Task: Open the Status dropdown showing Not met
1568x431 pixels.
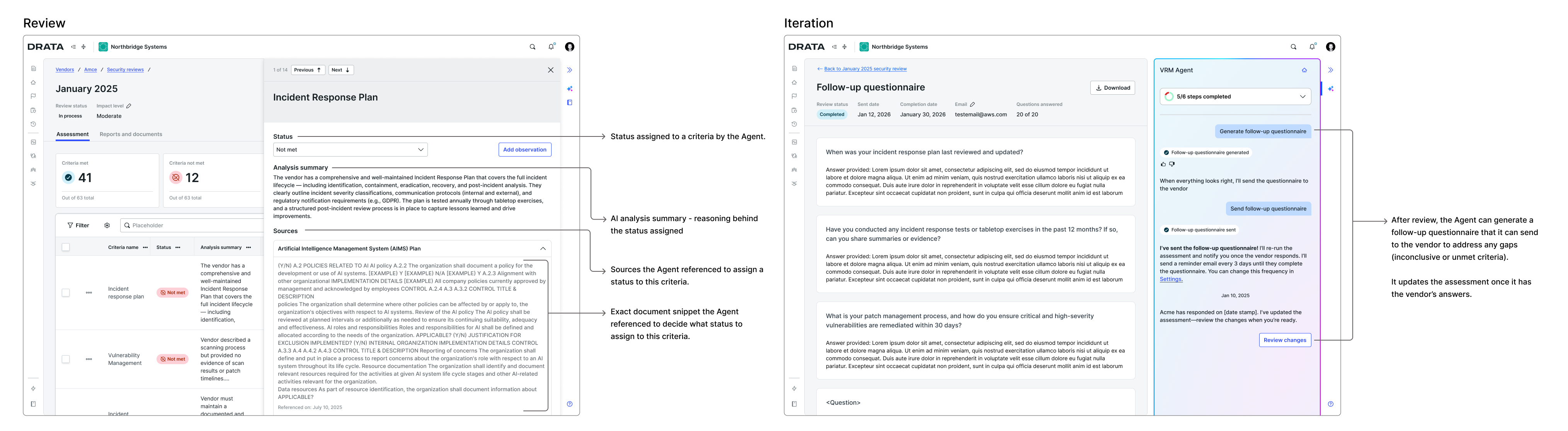Action: [350, 149]
